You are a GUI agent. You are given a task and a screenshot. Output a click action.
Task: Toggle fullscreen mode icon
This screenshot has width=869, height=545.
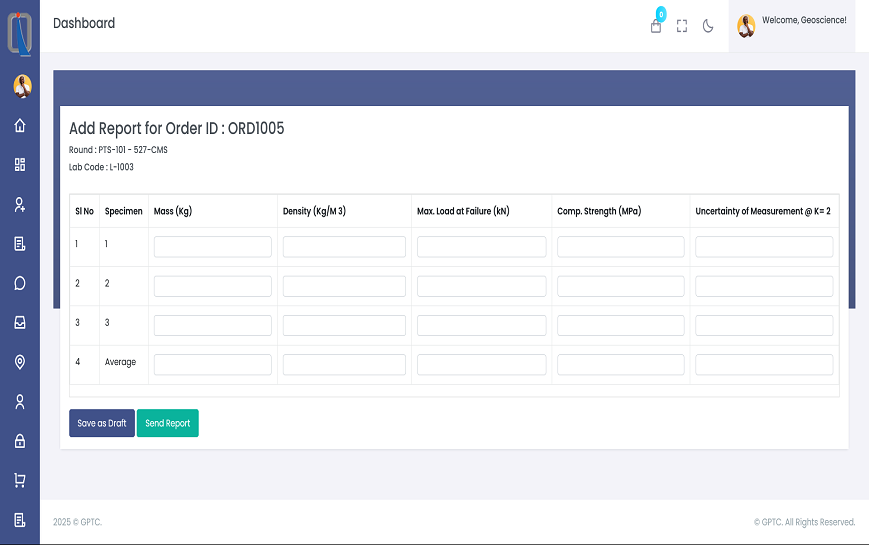pos(682,26)
